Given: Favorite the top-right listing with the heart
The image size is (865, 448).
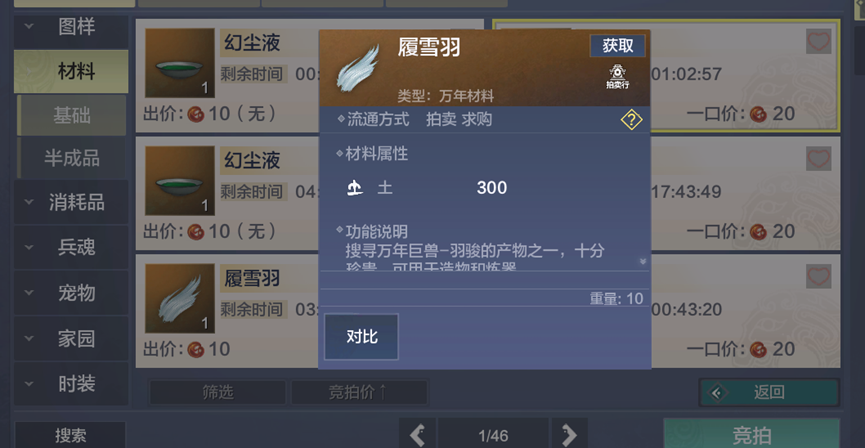Looking at the screenshot, I should 818,41.
